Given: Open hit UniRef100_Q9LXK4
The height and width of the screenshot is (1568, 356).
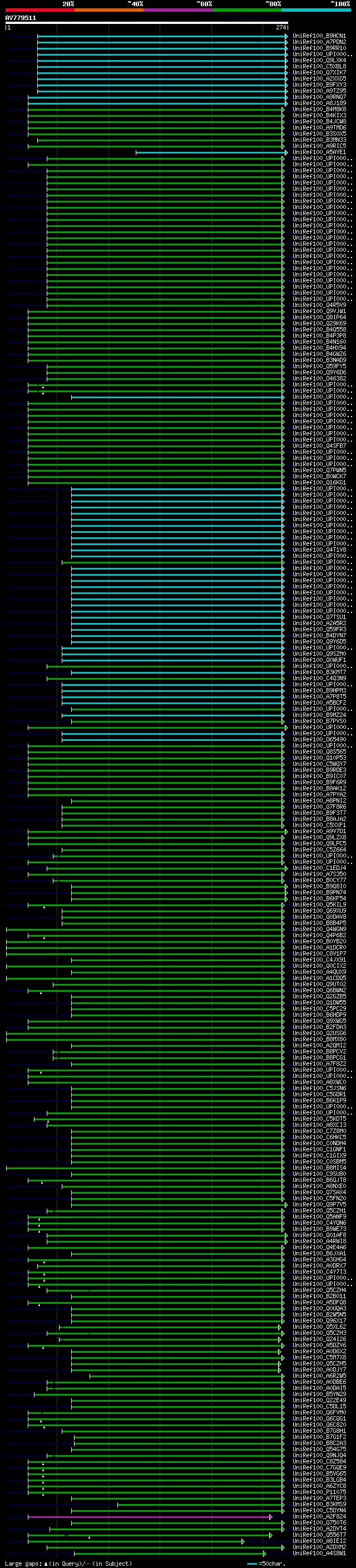Looking at the screenshot, I should (319, 60).
